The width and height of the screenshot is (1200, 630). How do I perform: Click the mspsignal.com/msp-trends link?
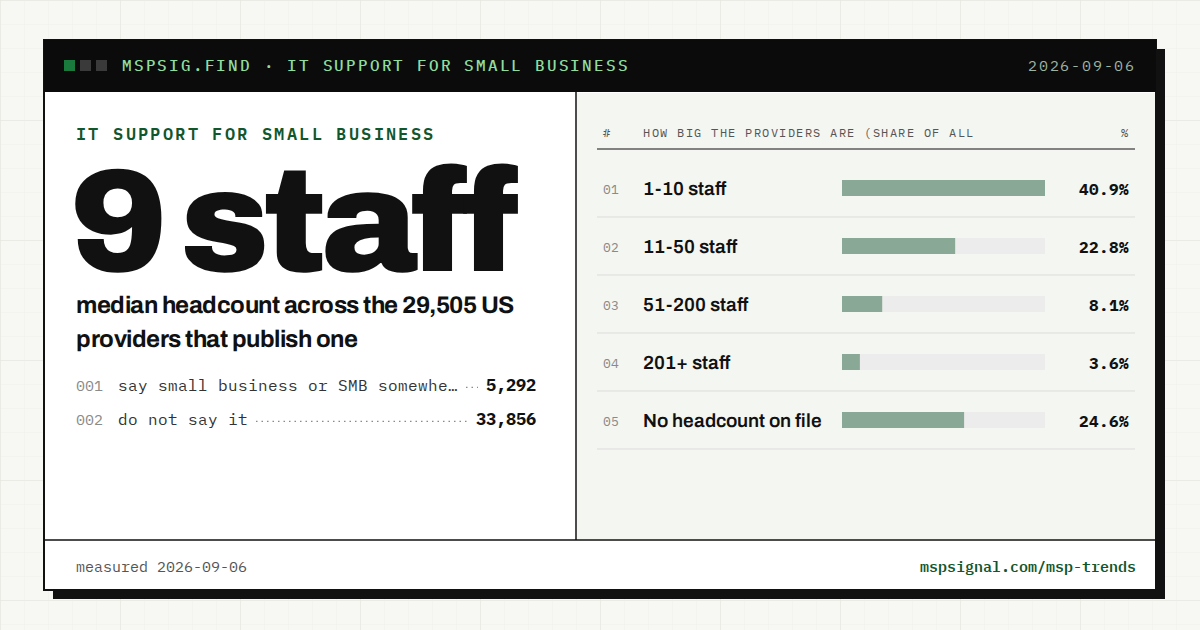pos(1028,567)
